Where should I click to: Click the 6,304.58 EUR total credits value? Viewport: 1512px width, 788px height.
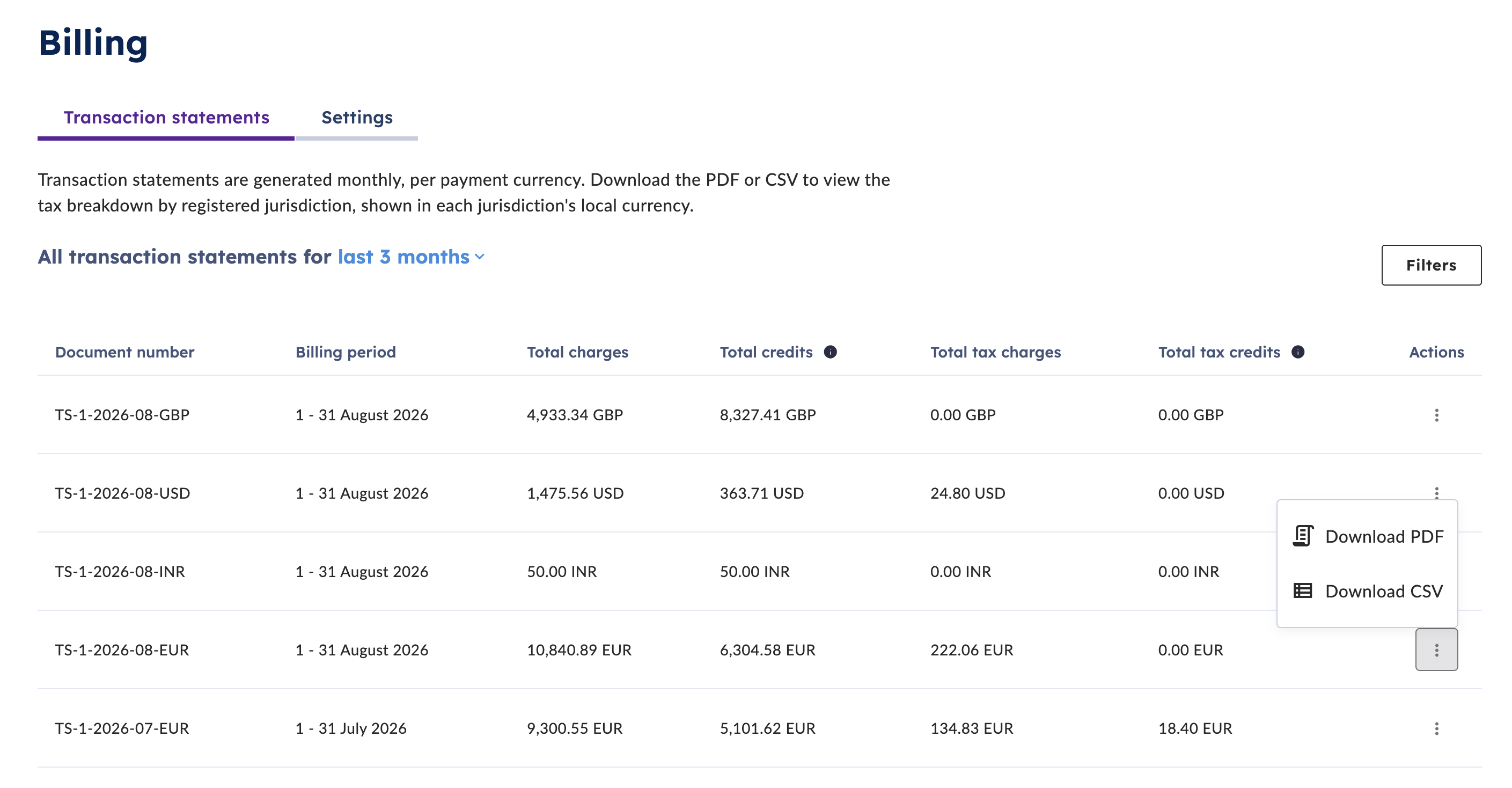click(767, 650)
